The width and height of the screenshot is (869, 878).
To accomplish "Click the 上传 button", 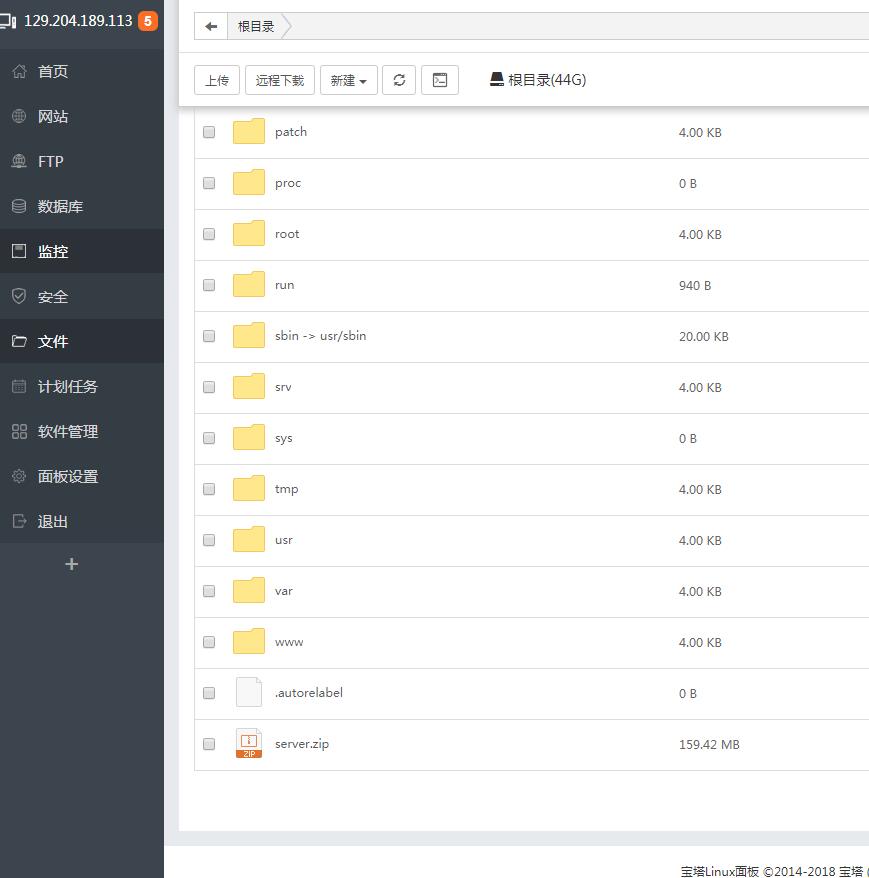I will click(217, 80).
